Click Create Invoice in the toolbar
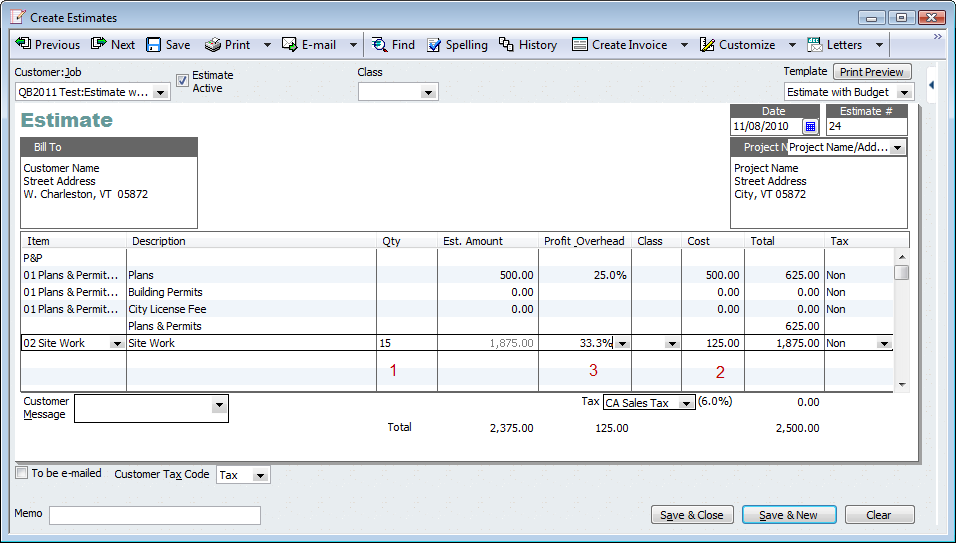Viewport: 956px width, 543px height. 619,45
